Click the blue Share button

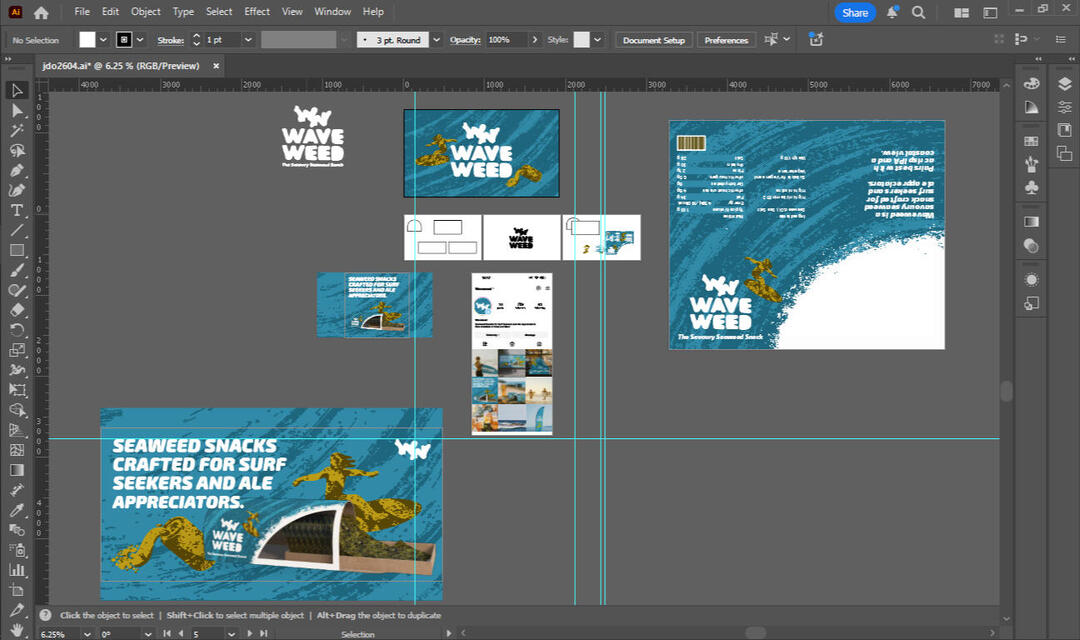click(x=855, y=12)
